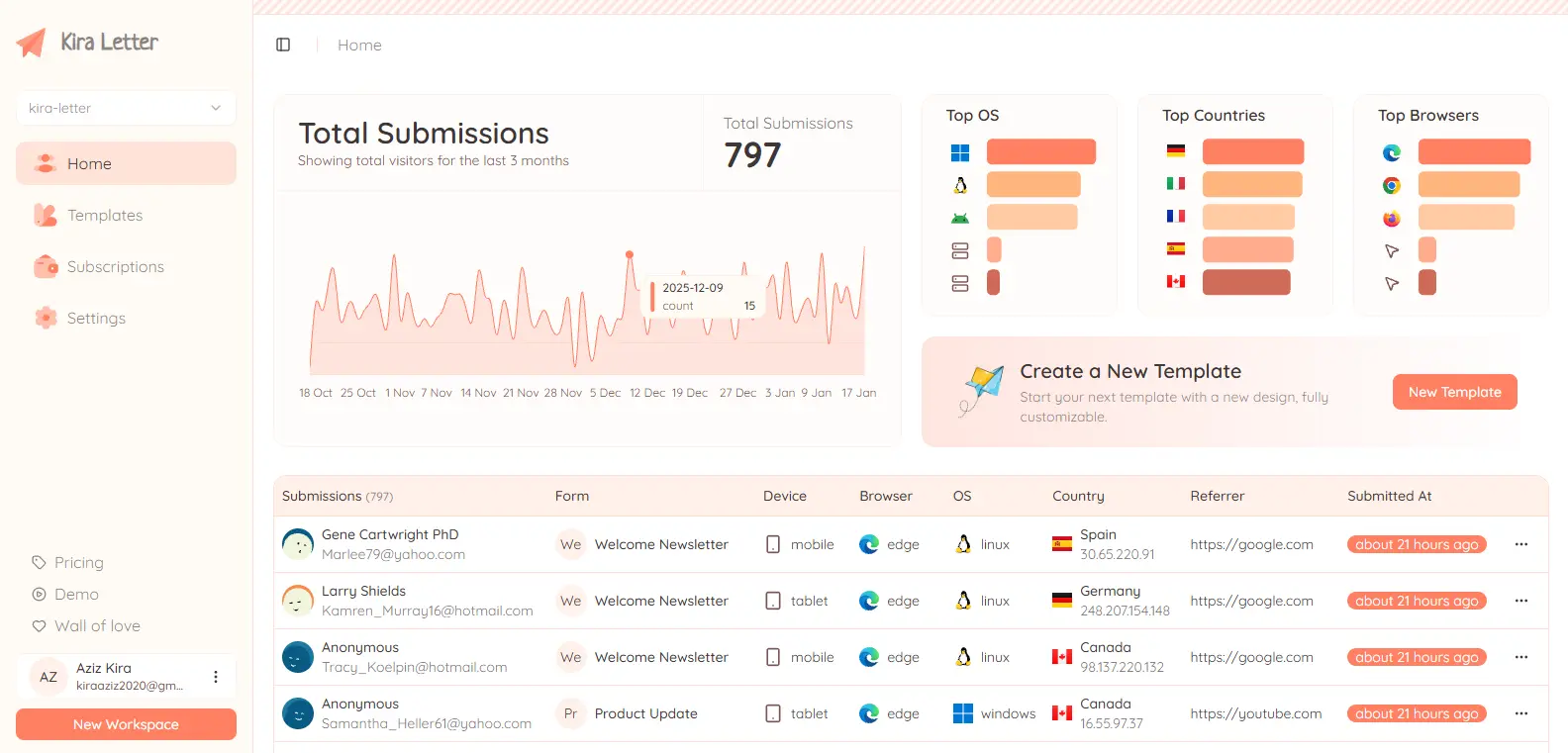
Task: Click the Windows icon in Top OS
Action: (x=959, y=152)
